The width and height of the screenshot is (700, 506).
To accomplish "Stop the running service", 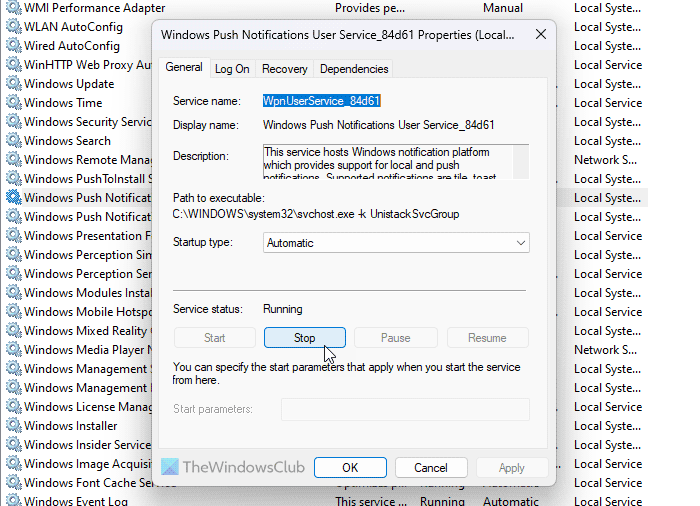I will (304, 338).
